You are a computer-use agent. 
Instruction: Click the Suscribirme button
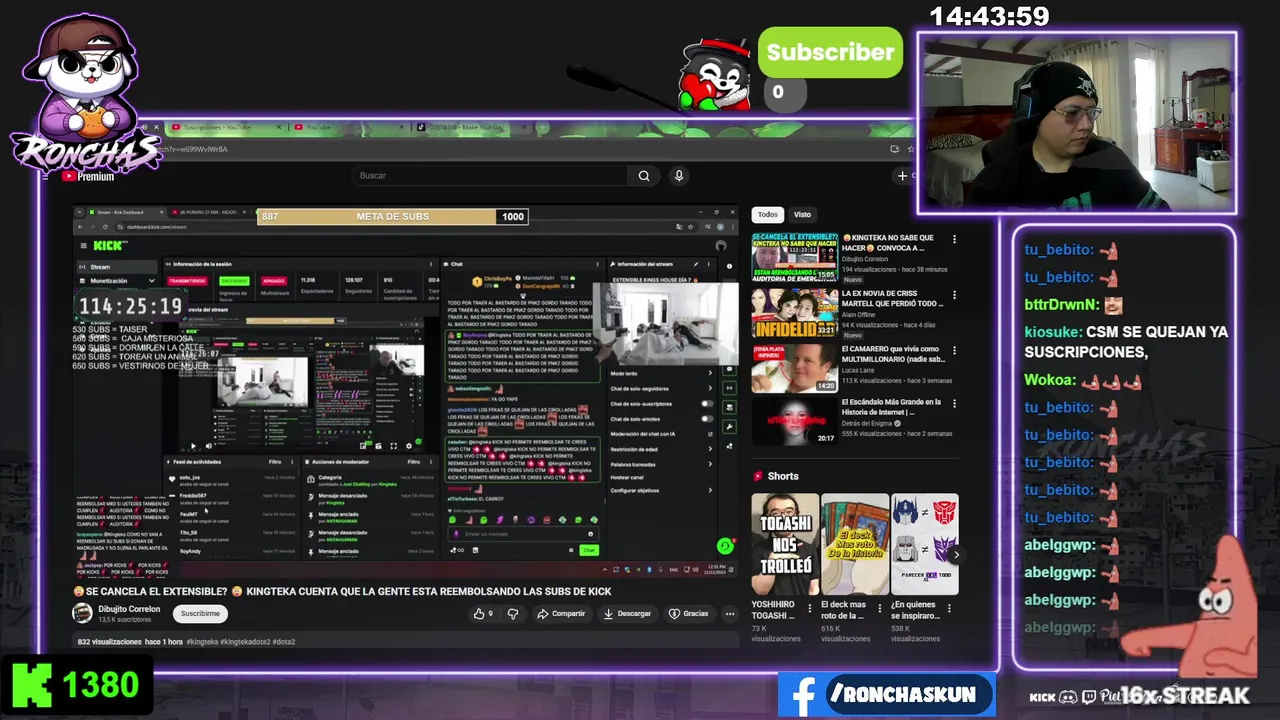coord(200,614)
